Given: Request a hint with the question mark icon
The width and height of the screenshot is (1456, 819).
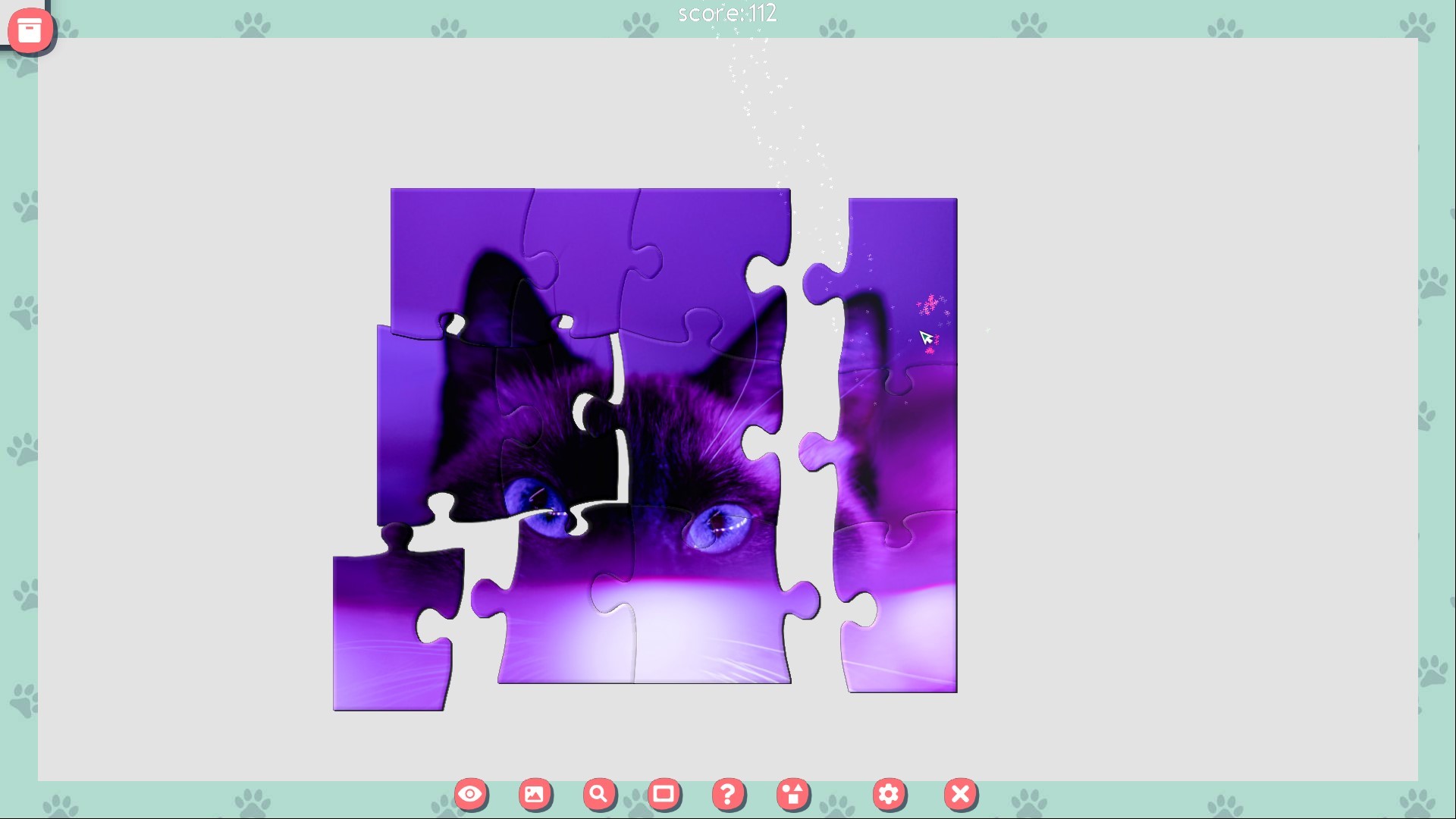Looking at the screenshot, I should click(728, 794).
